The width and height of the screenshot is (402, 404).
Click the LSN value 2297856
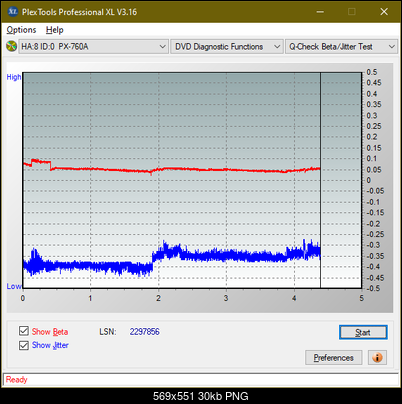(x=145, y=332)
